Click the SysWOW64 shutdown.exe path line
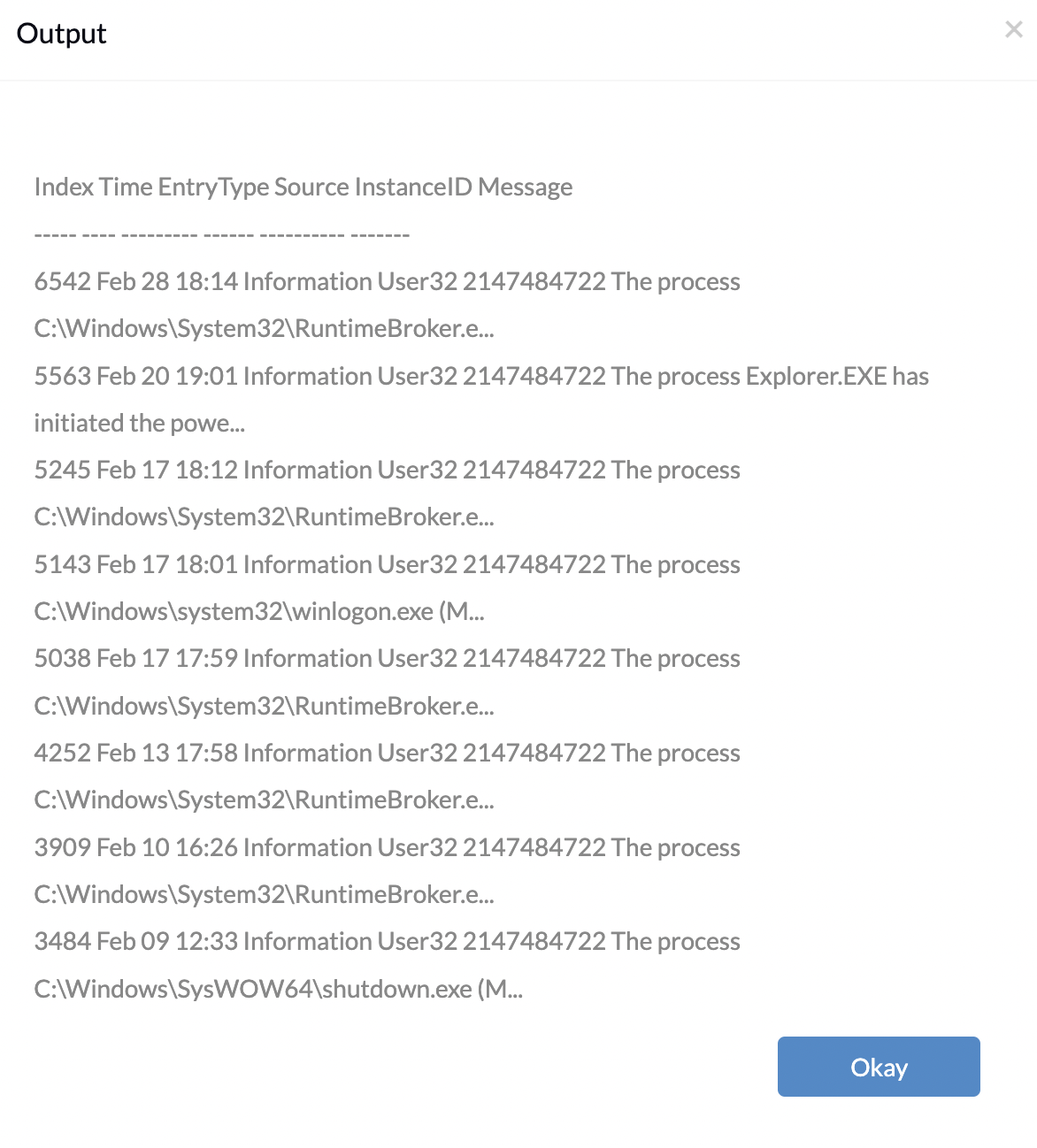The height and width of the screenshot is (1148, 1037). click(278, 989)
